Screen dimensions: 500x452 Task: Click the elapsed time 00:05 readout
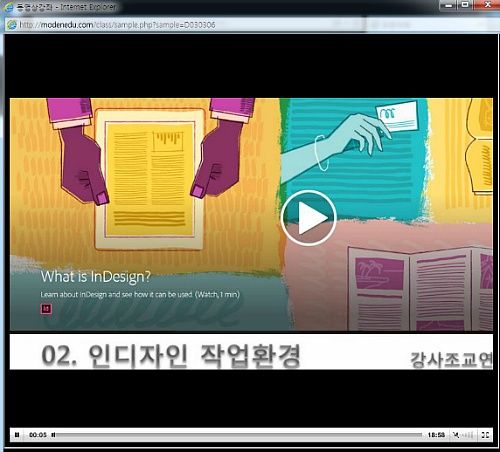[x=38, y=435]
